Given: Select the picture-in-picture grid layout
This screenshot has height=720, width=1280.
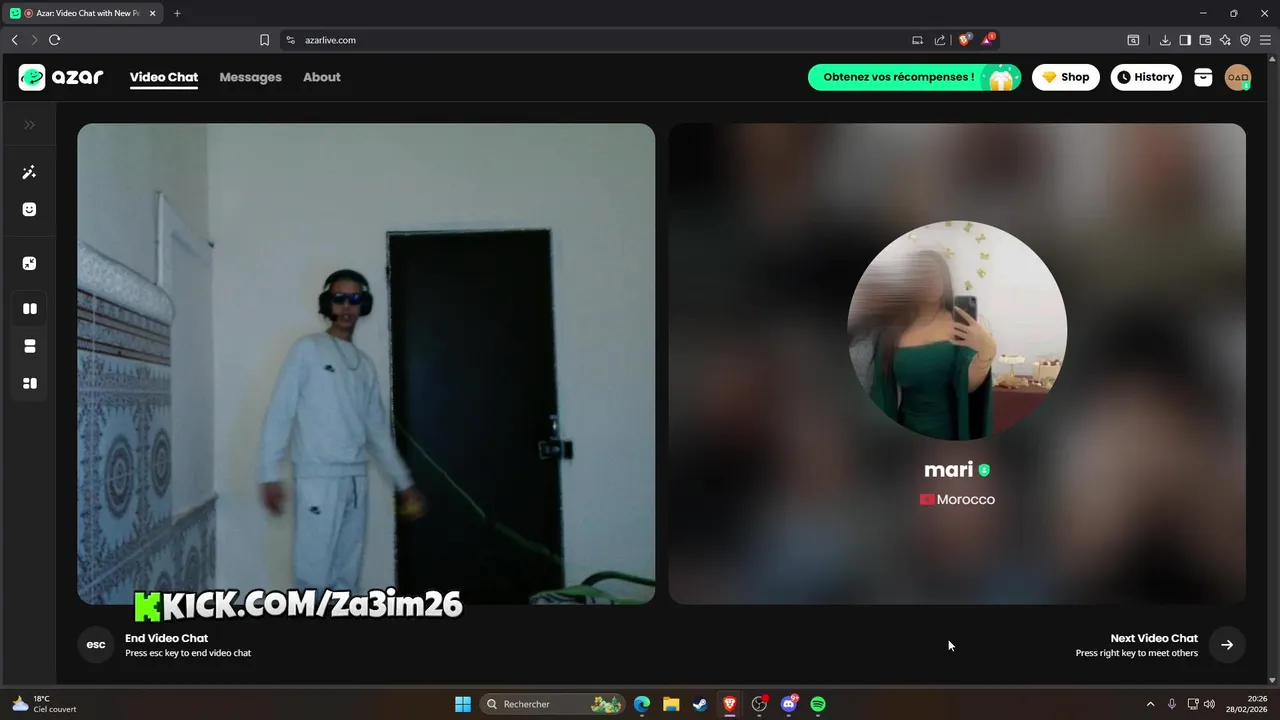Looking at the screenshot, I should point(30,383).
